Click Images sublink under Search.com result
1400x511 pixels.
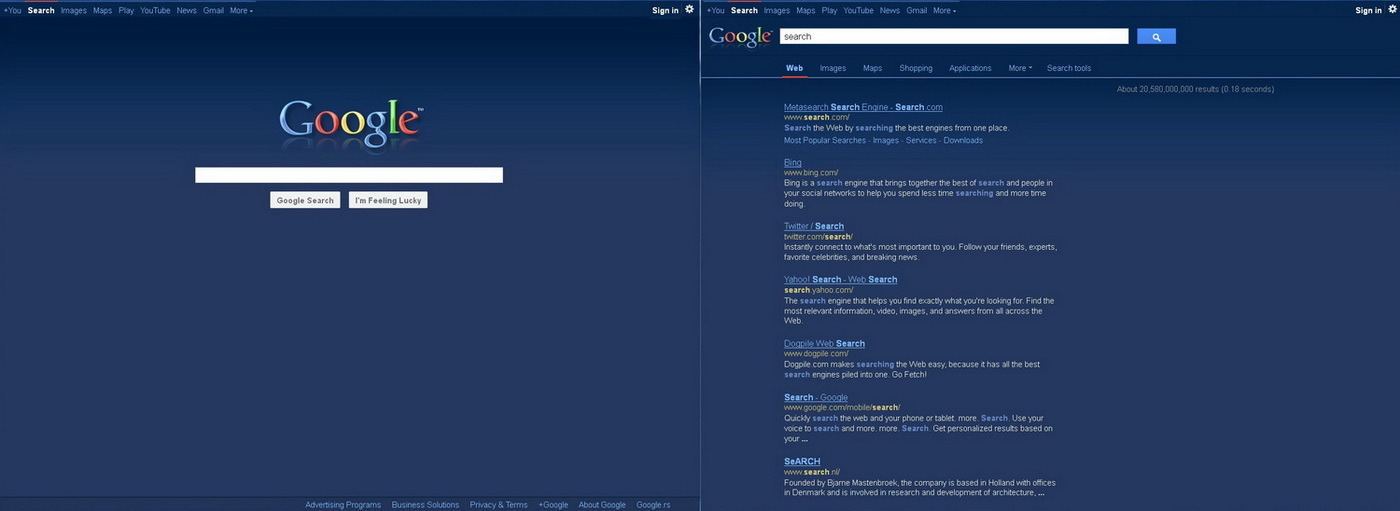coord(886,140)
